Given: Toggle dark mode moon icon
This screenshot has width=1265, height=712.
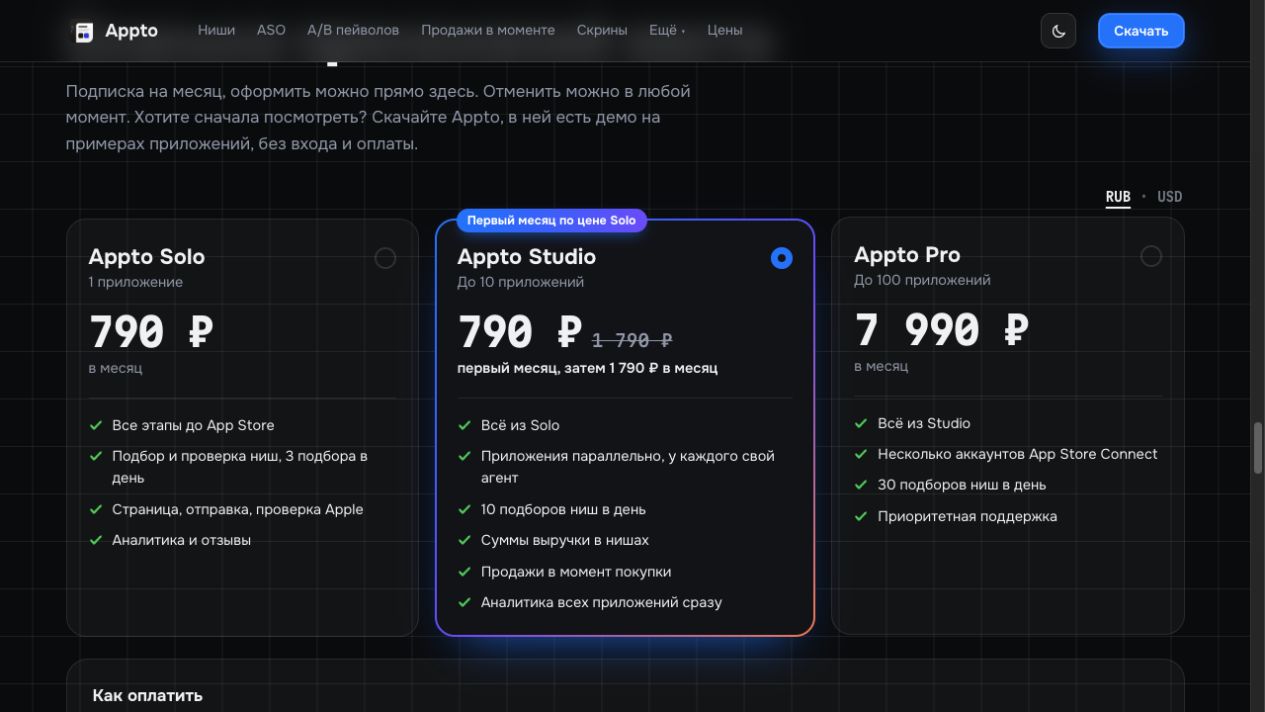Looking at the screenshot, I should point(1058,31).
